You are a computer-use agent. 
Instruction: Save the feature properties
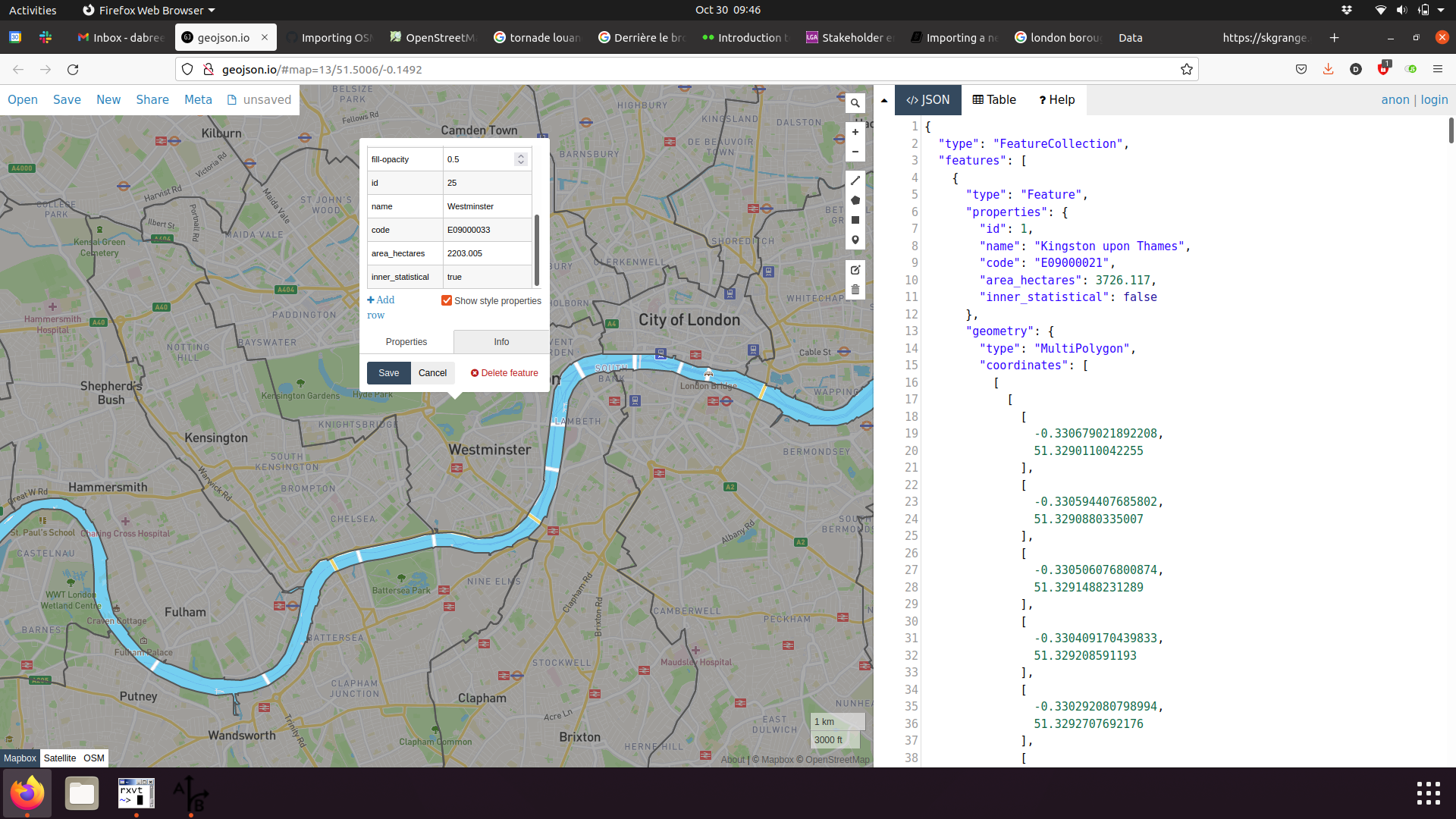tap(389, 373)
